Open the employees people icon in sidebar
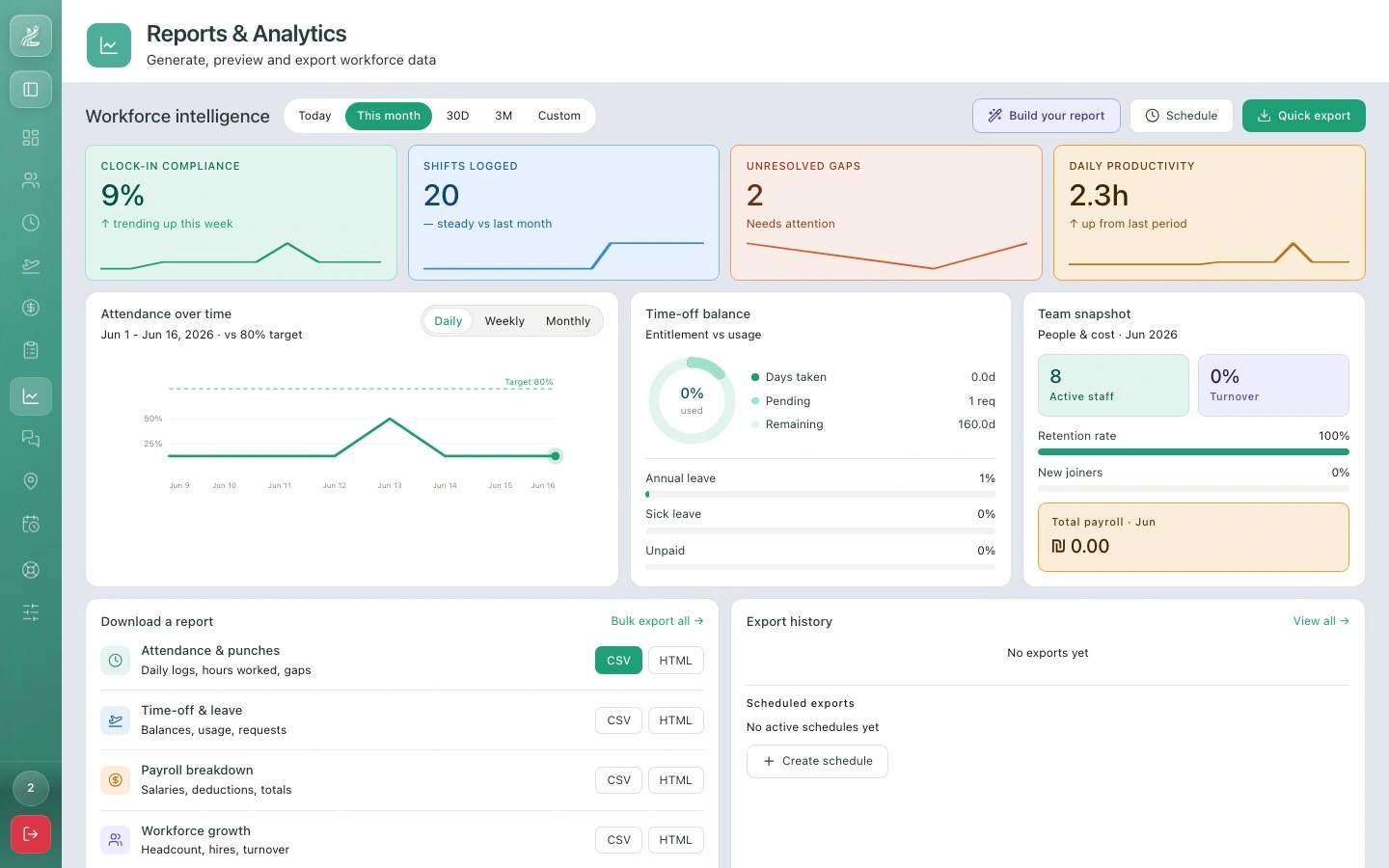This screenshot has height=868, width=1389. (31, 180)
